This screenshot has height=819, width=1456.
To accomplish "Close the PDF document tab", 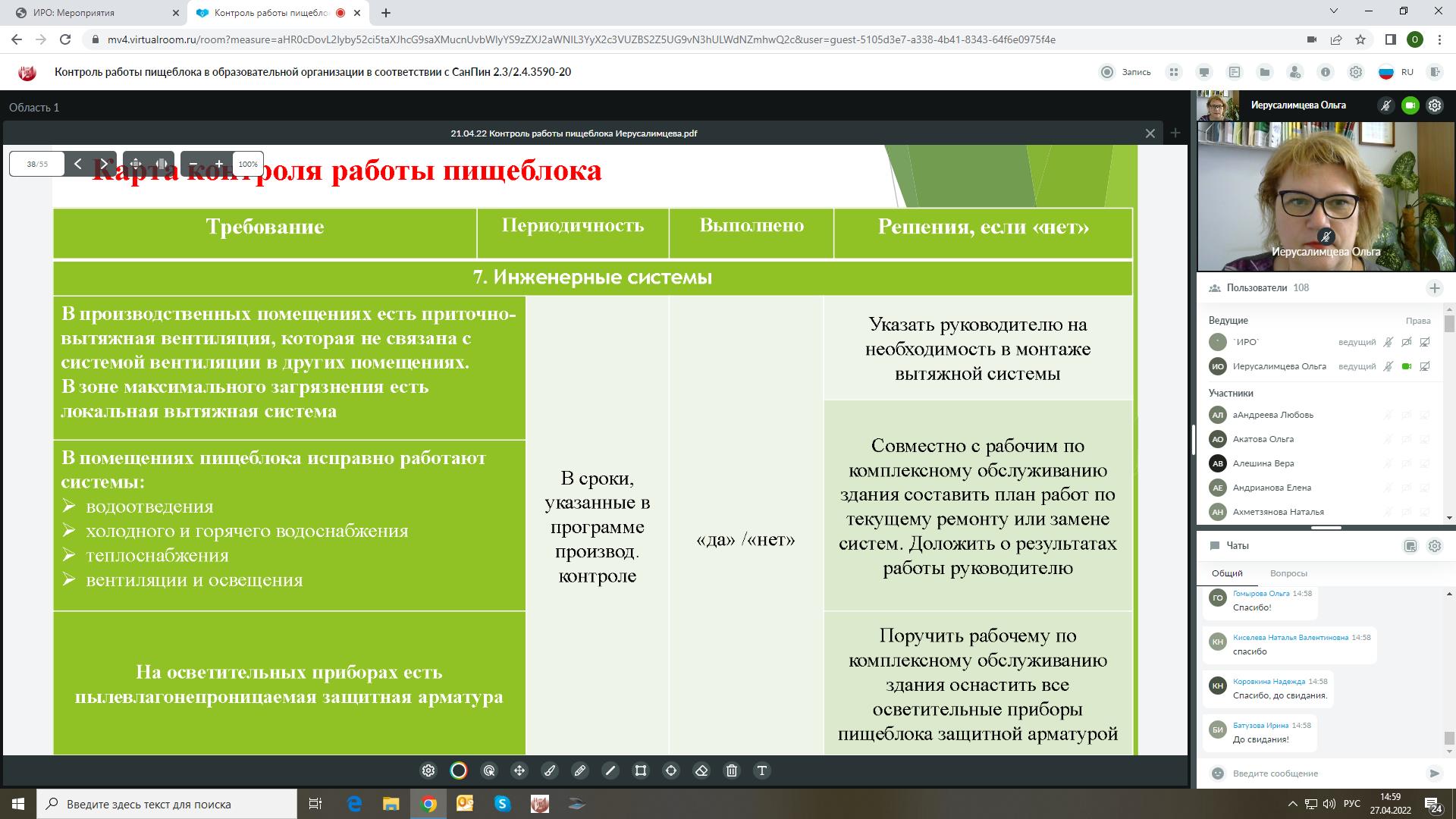I will pos(1150,133).
